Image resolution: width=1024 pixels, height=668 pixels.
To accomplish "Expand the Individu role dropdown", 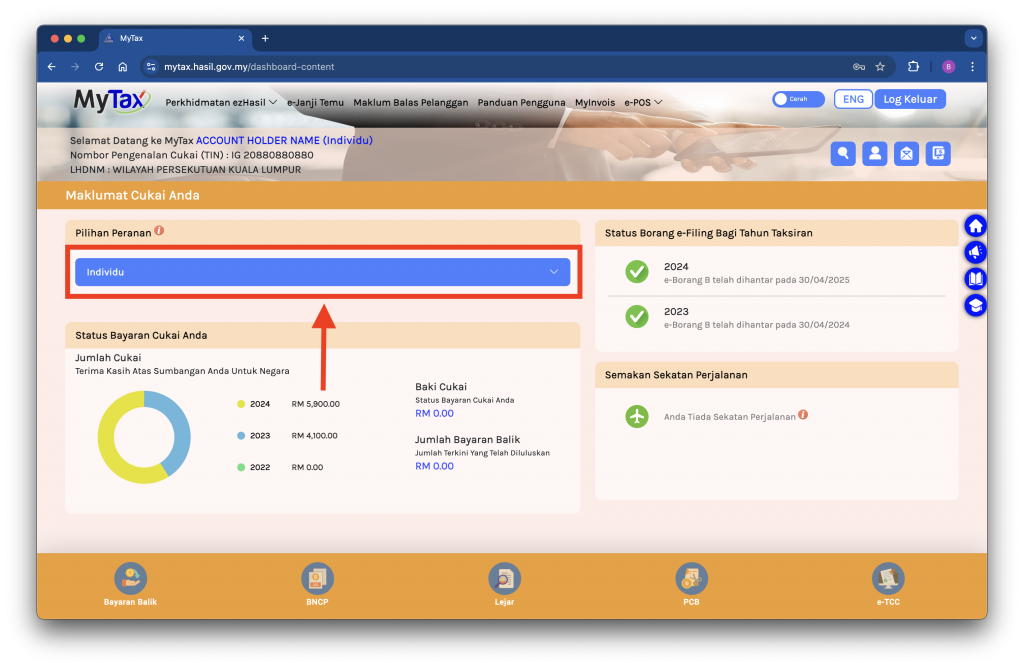I will pos(322,272).
